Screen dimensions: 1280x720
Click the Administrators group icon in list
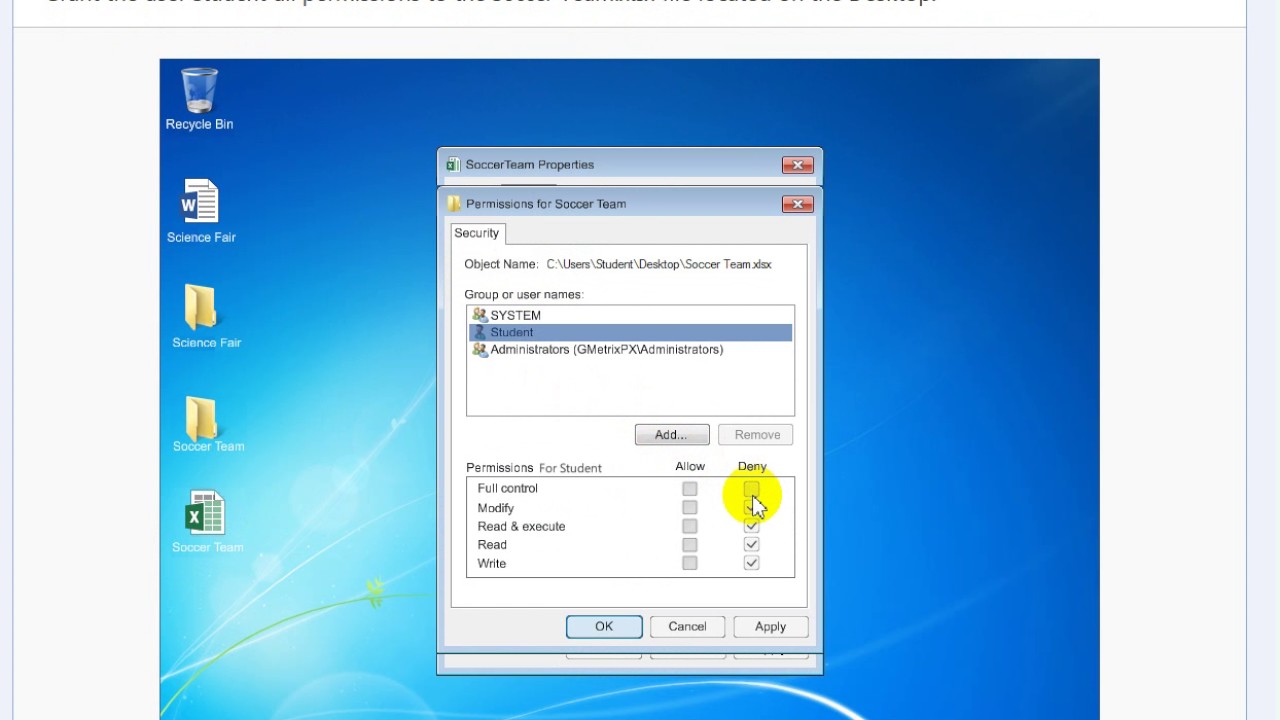click(x=479, y=349)
